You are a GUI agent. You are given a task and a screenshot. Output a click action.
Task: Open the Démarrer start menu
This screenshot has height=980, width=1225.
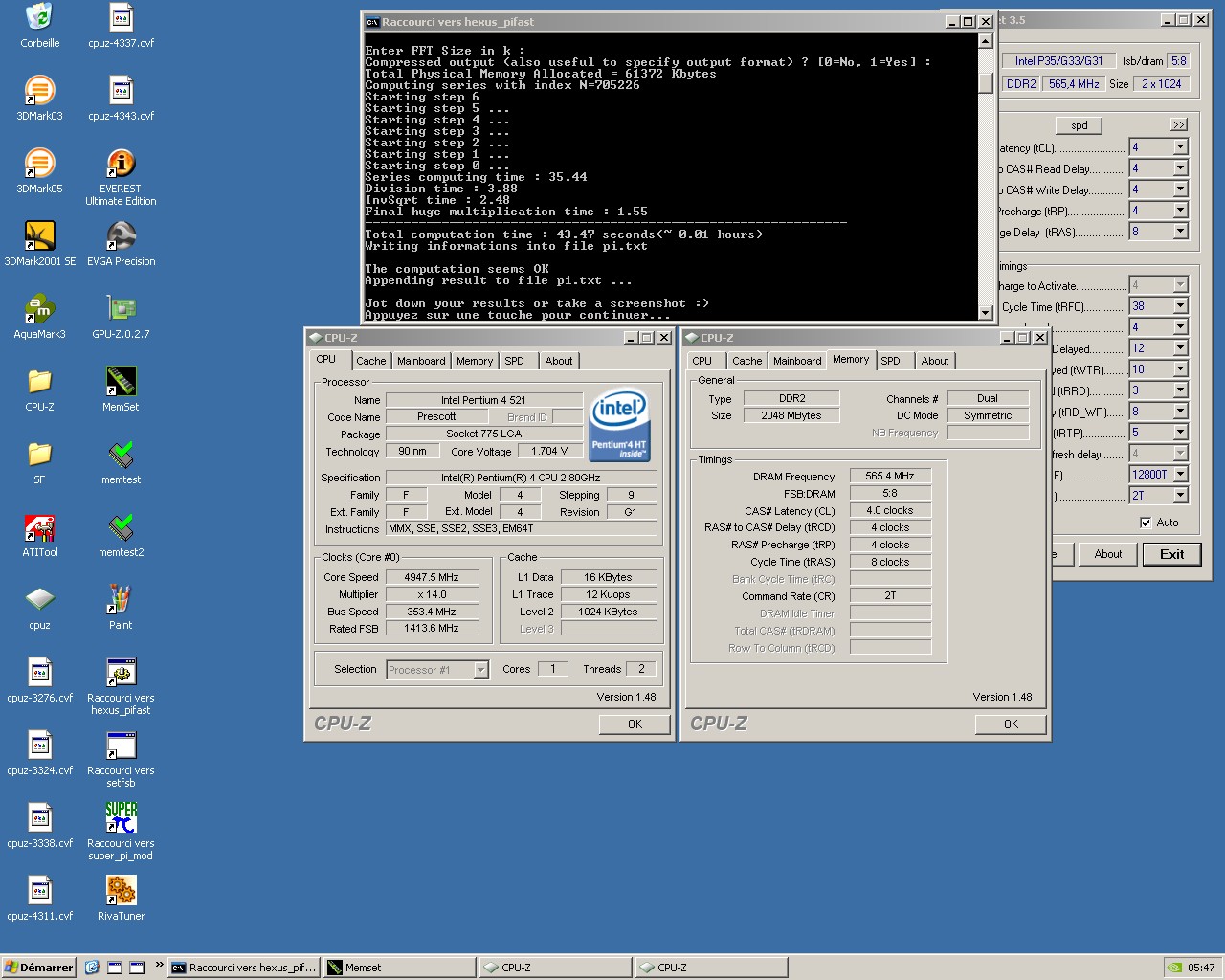click(39, 968)
